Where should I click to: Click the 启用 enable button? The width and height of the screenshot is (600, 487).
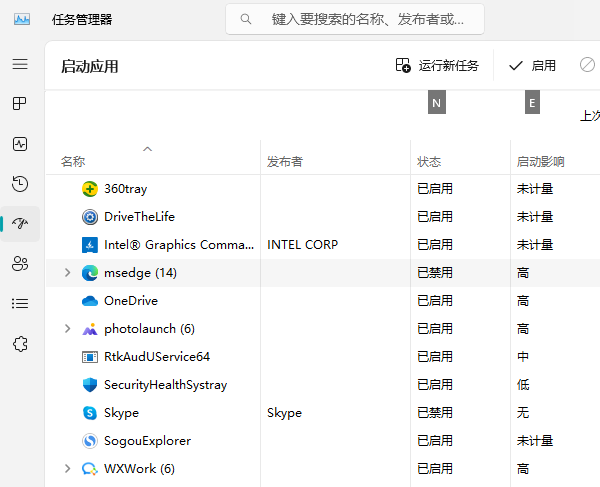[x=532, y=66]
